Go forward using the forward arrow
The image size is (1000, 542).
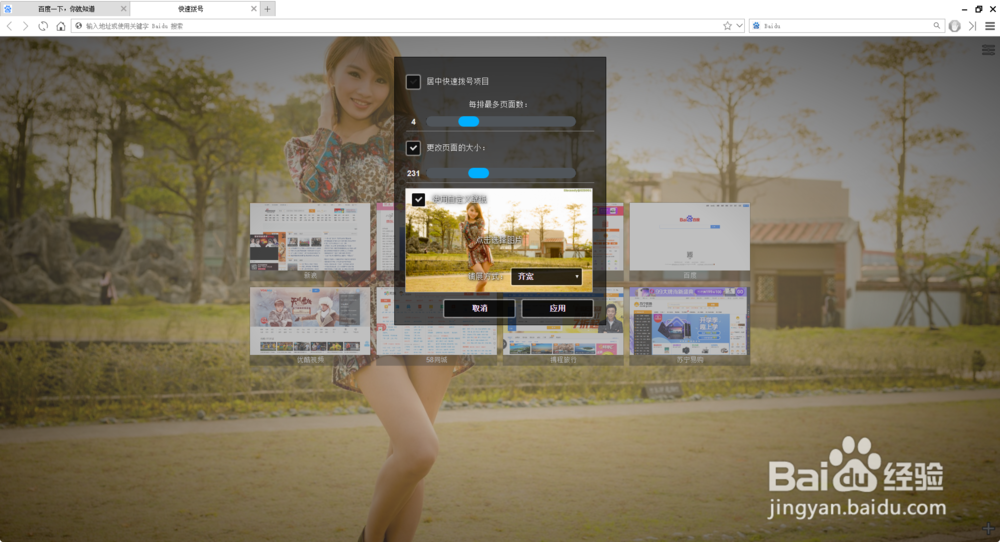click(x=26, y=26)
